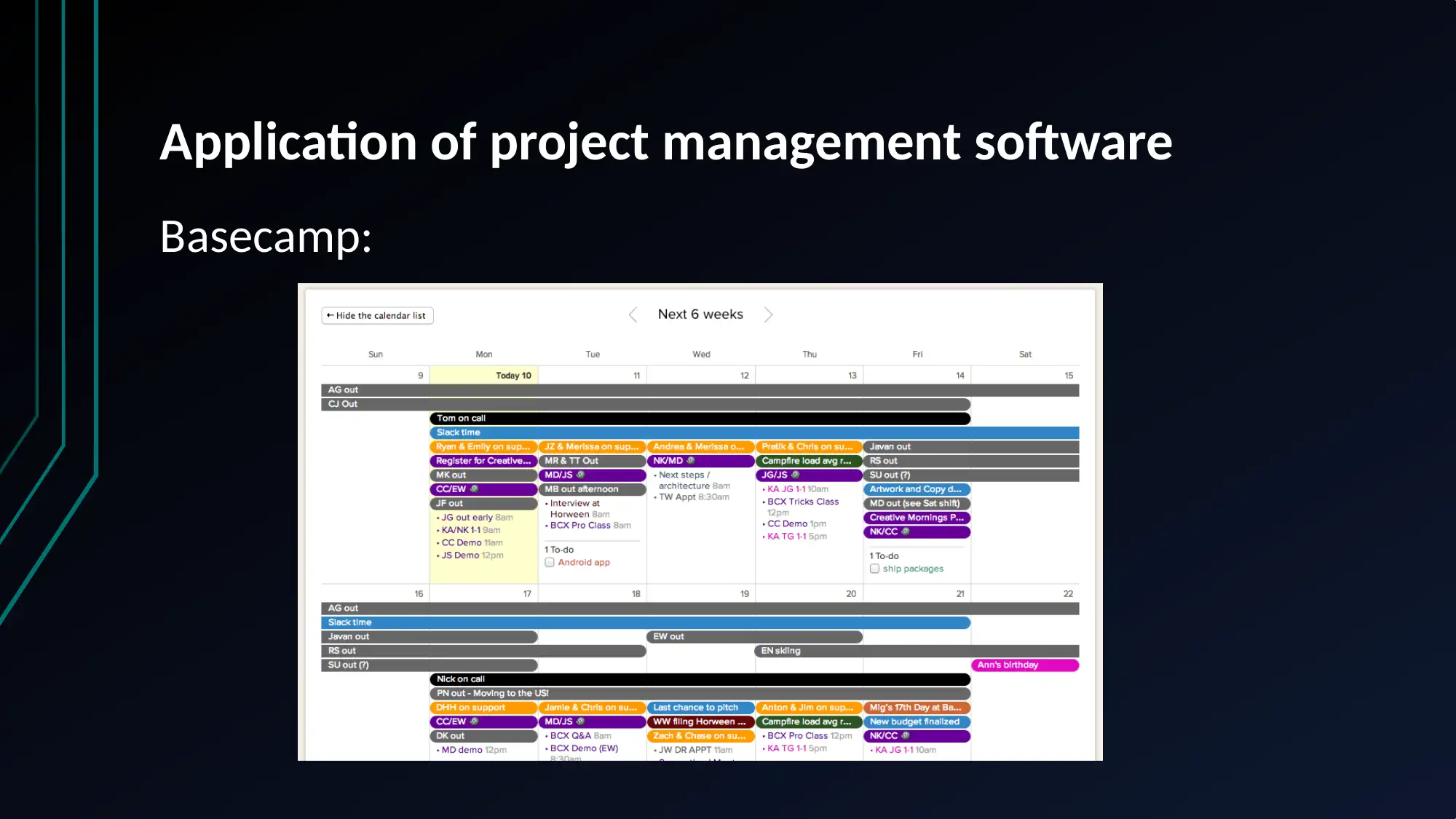Open Andrea & Merissa on support event
The width and height of the screenshot is (1456, 819).
click(700, 446)
